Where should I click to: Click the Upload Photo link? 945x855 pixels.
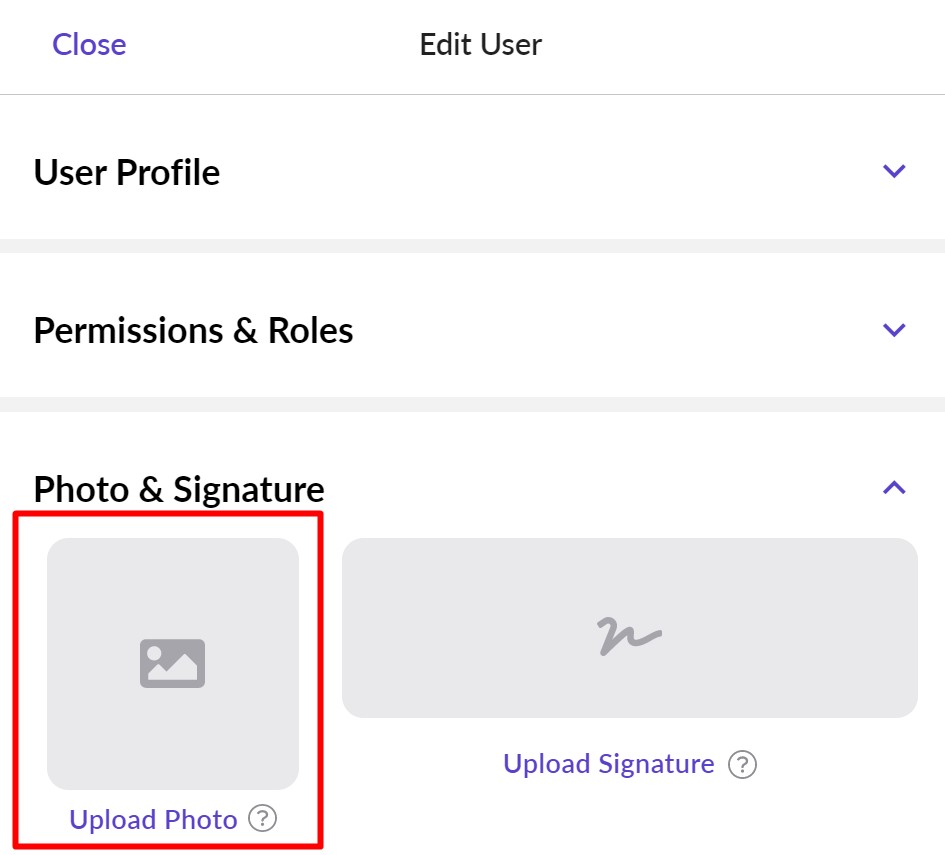click(x=153, y=820)
